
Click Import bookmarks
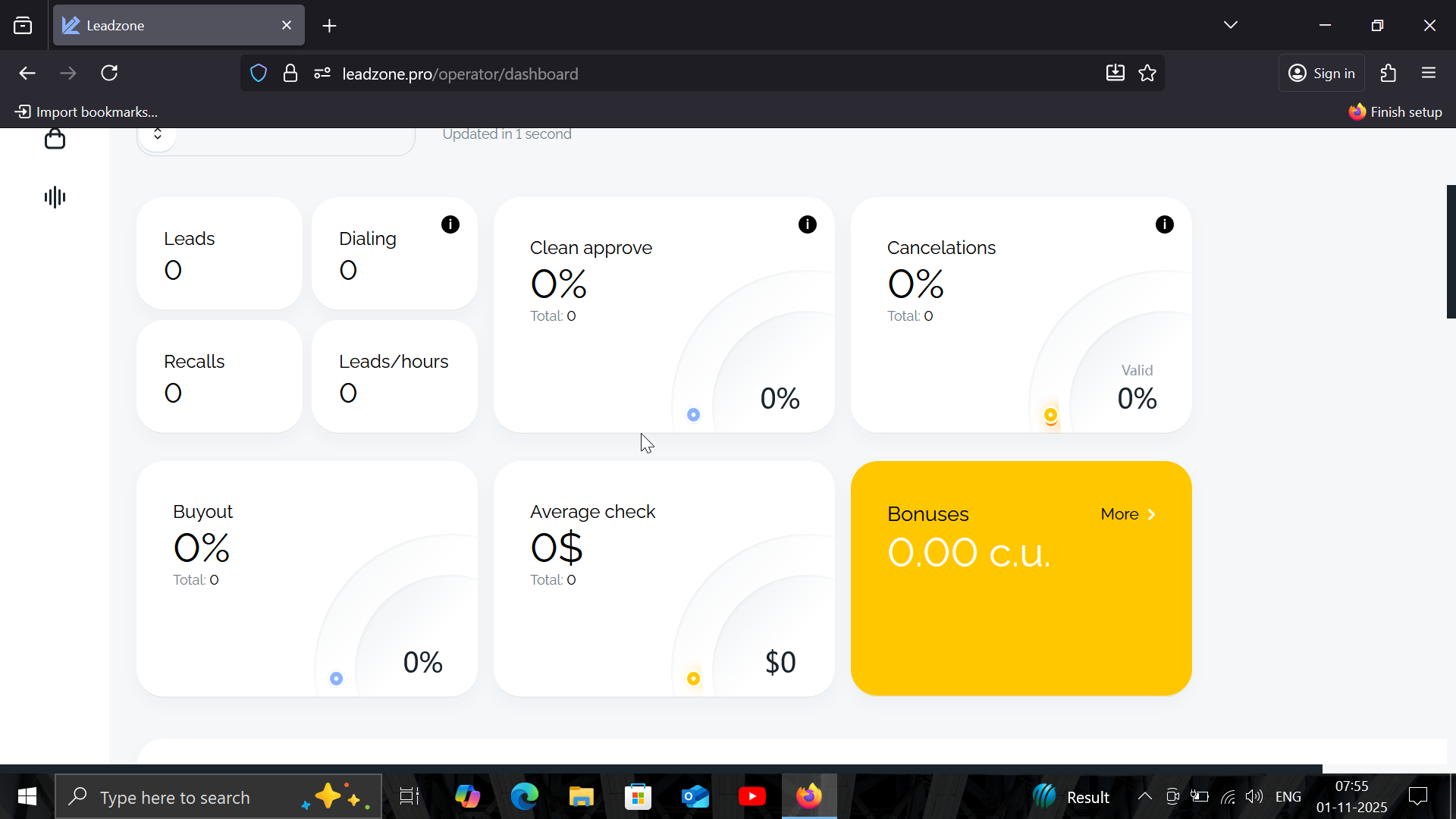86,112
